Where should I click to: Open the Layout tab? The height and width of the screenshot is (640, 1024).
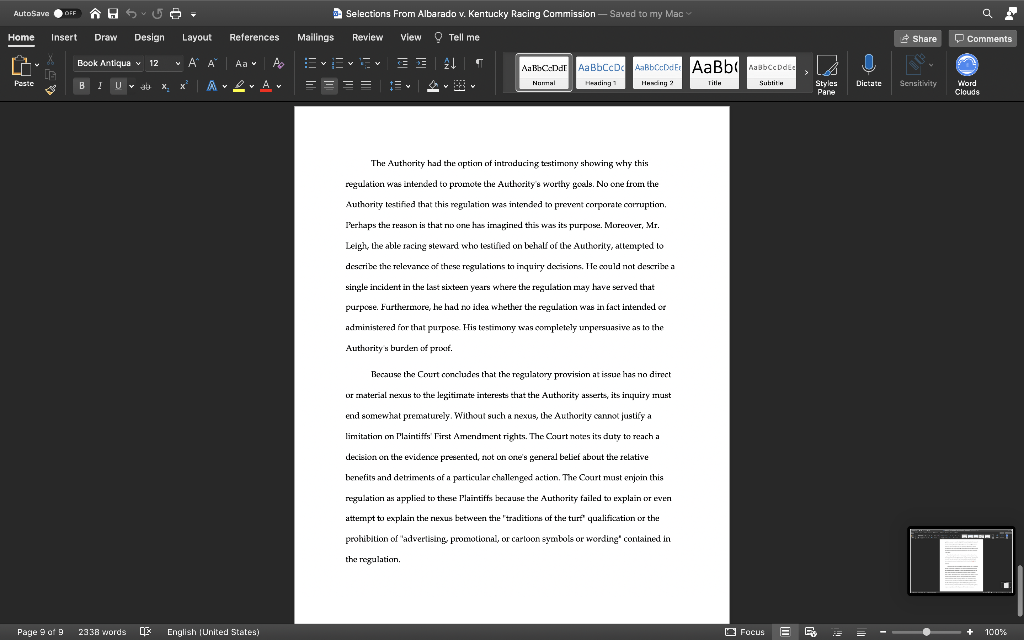coord(197,37)
